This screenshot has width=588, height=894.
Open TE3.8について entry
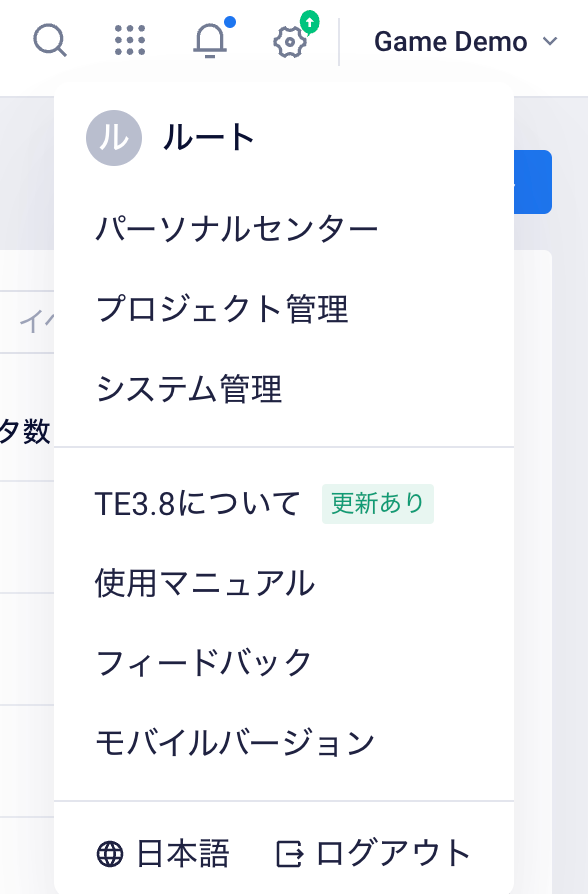[x=198, y=504]
